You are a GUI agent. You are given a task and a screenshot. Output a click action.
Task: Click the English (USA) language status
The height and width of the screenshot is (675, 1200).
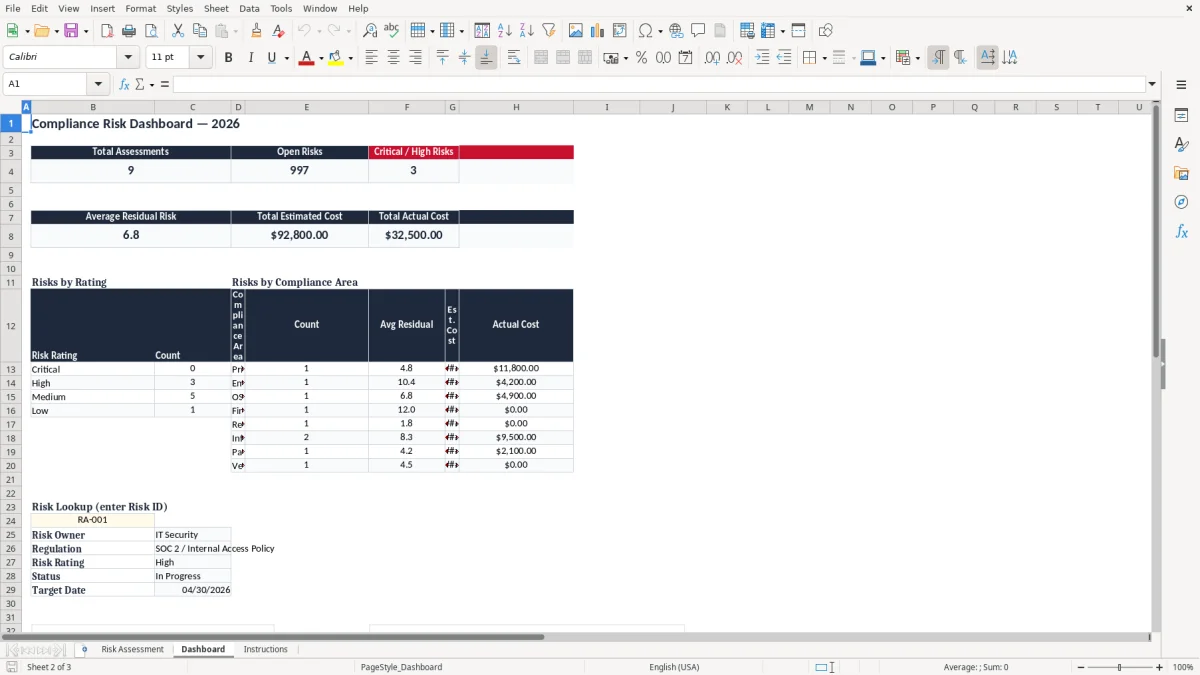pyautogui.click(x=674, y=667)
